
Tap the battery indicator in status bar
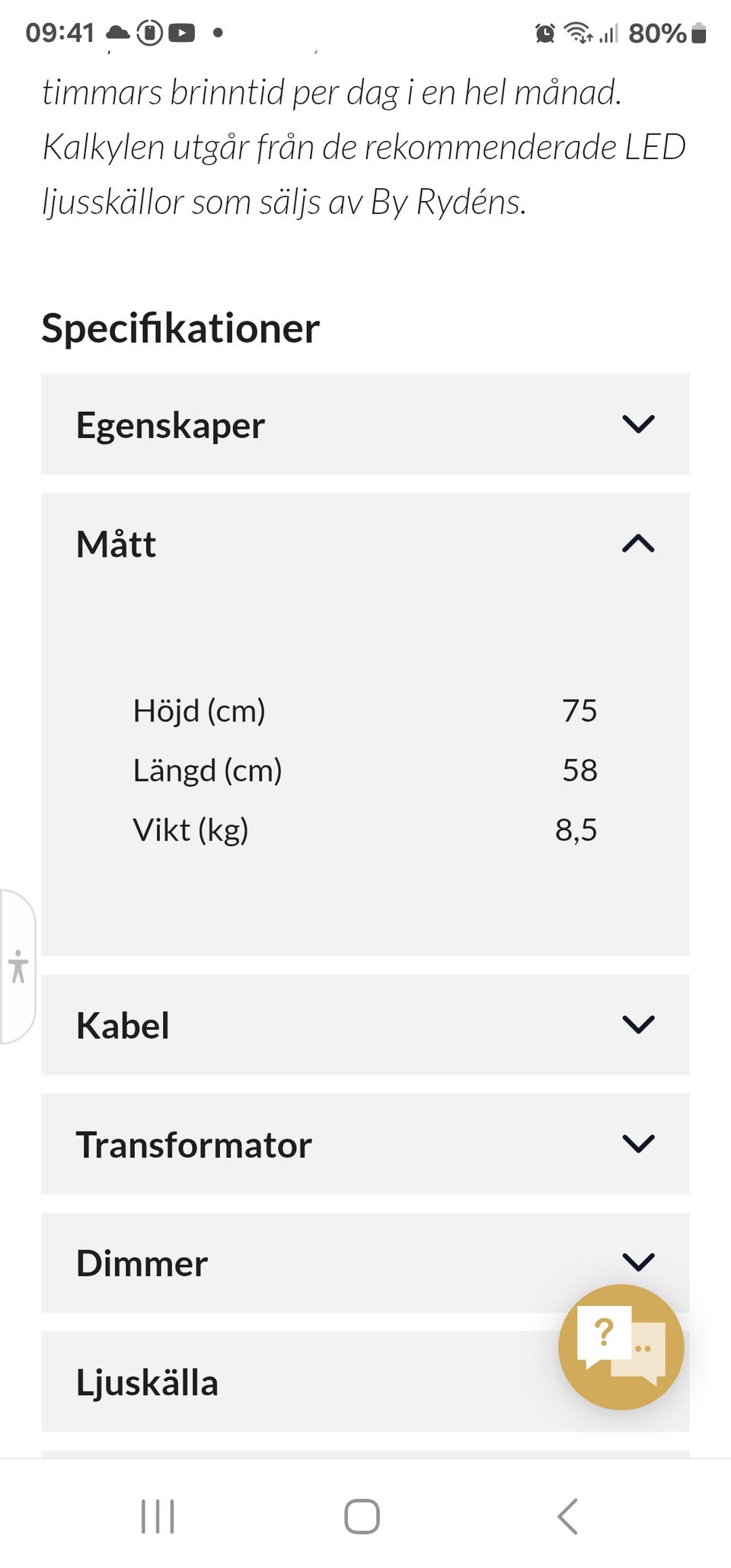[698, 34]
